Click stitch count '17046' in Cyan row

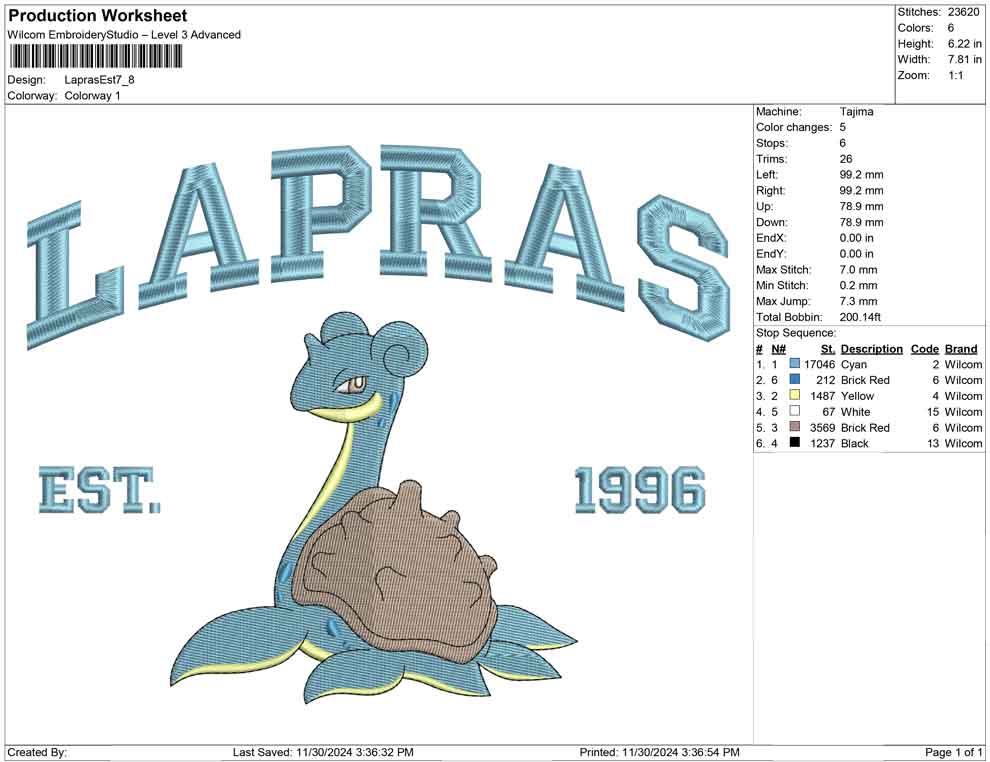[820, 364]
